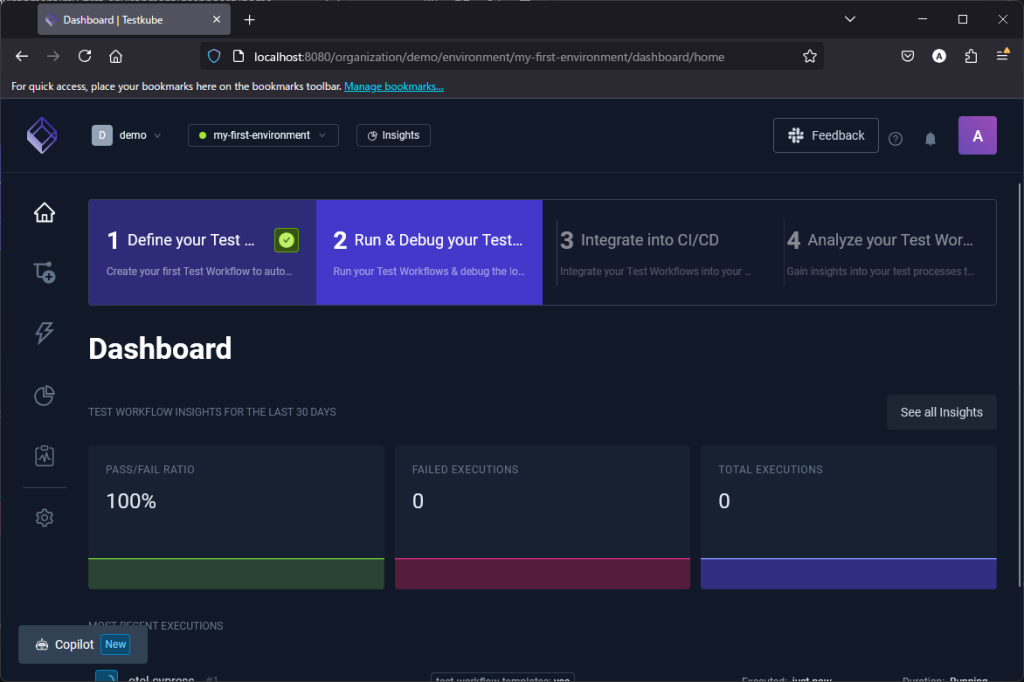This screenshot has width=1024, height=682.
Task: Expand the my-first-environment selector
Action: 263,135
